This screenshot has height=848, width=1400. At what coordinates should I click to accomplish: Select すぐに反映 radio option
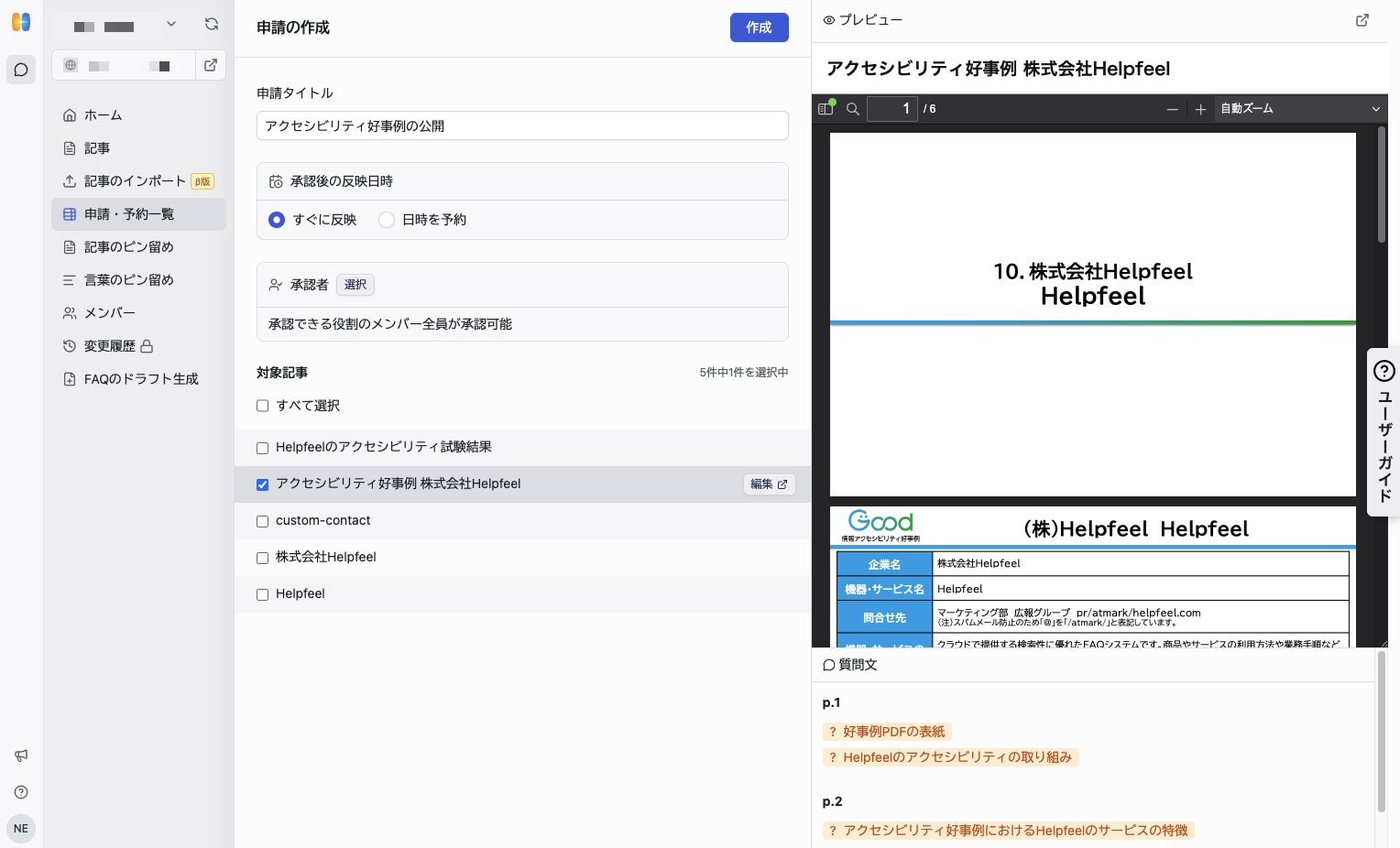point(277,220)
